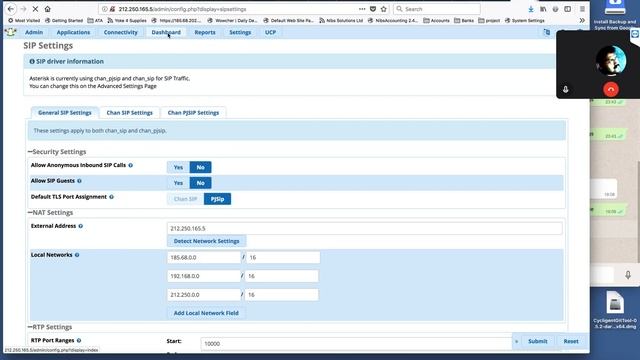This screenshot has width=640, height=360.
Task: Switch to Chan PJSIP Settings tab
Action: pos(193,113)
